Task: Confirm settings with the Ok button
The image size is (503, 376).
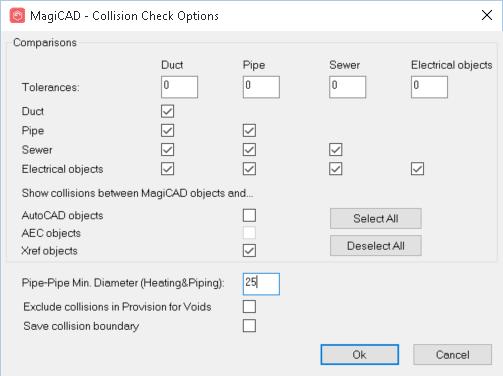Action: pyautogui.click(x=359, y=355)
